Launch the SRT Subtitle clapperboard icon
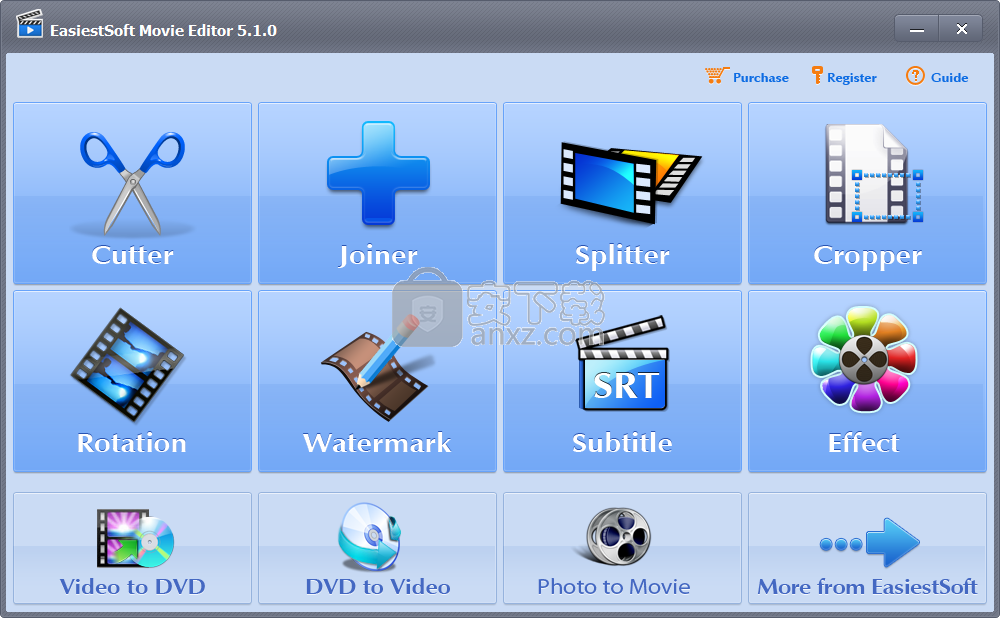Image resolution: width=1000 pixels, height=618 pixels. click(622, 364)
